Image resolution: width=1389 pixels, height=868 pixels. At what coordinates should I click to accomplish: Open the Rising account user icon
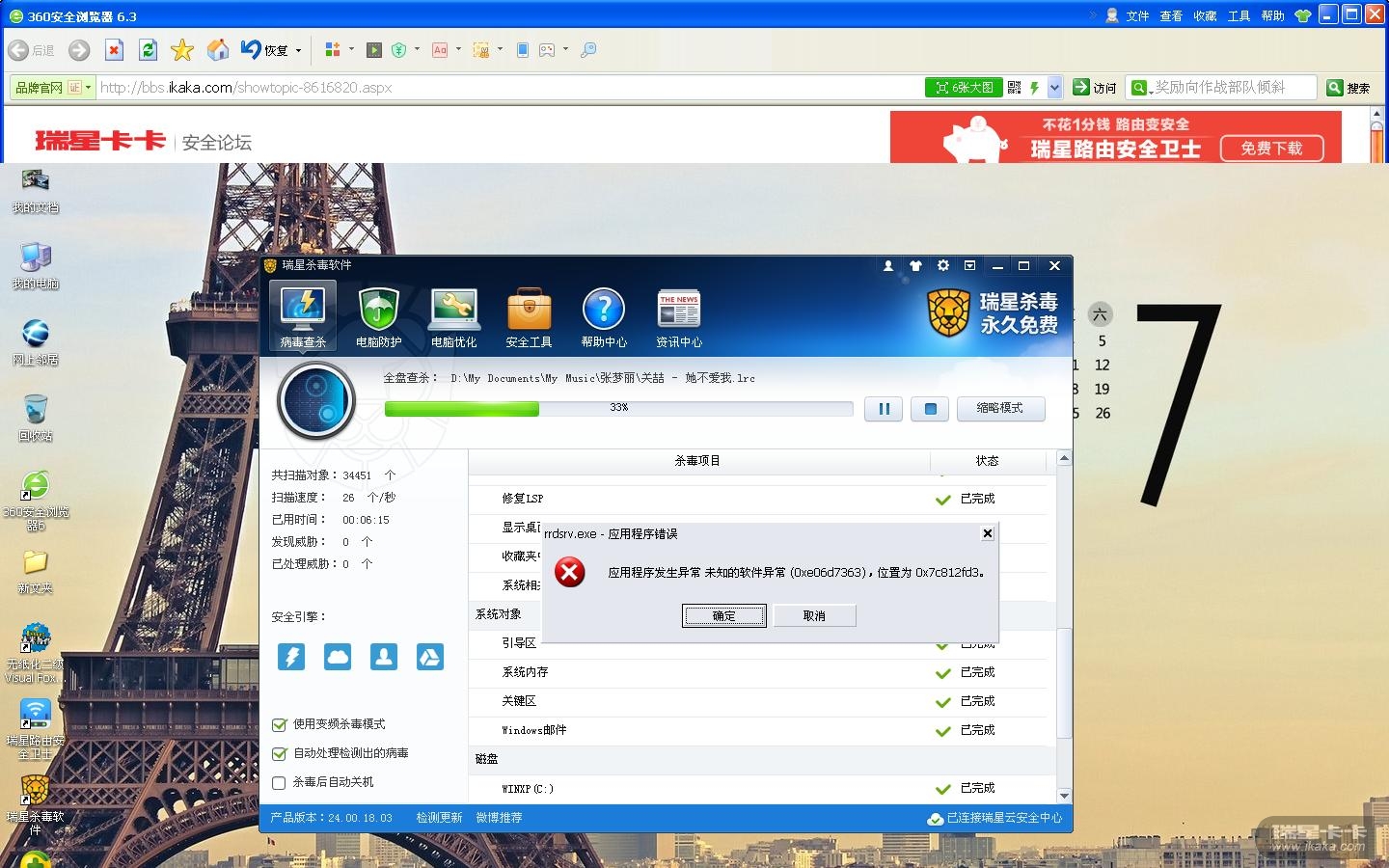coord(888,265)
